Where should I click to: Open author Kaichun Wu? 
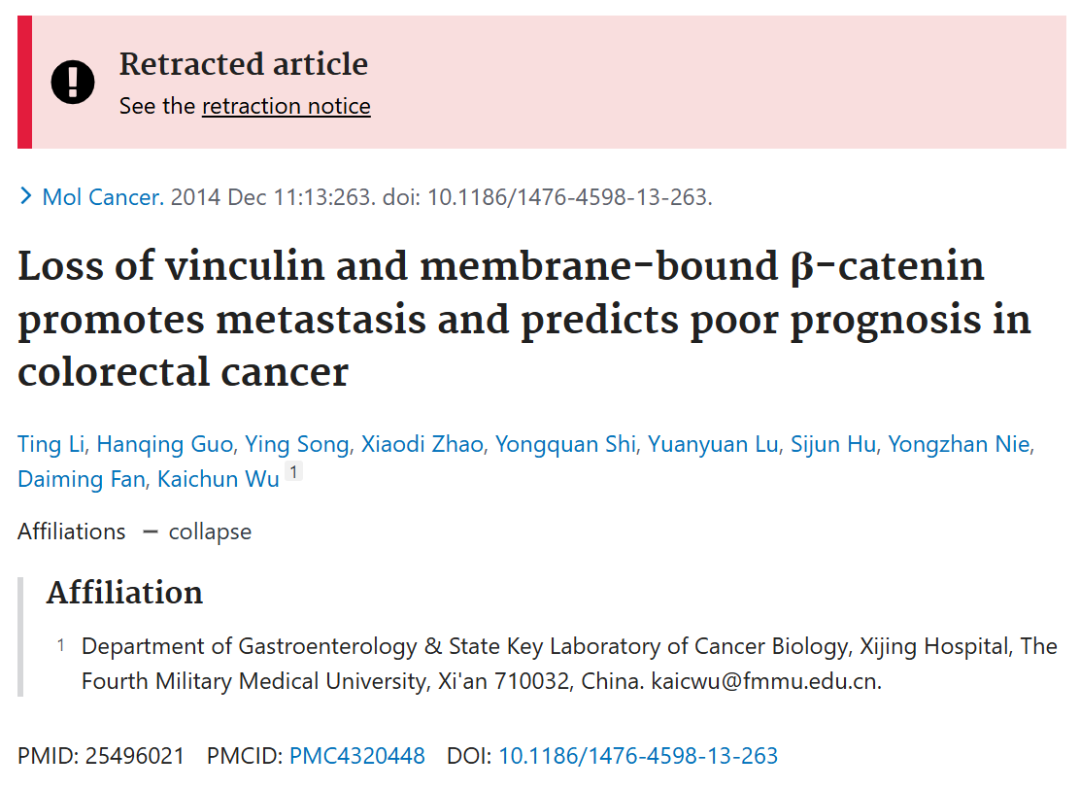tap(218, 479)
